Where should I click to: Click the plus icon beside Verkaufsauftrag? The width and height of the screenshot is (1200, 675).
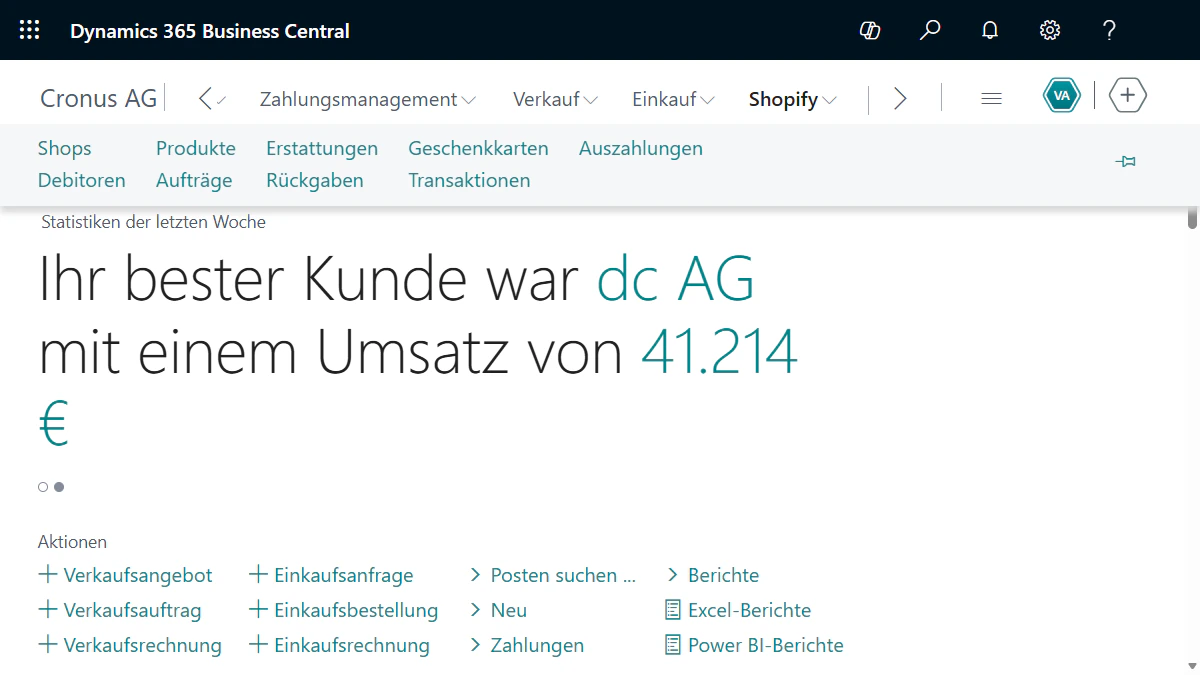coord(47,609)
